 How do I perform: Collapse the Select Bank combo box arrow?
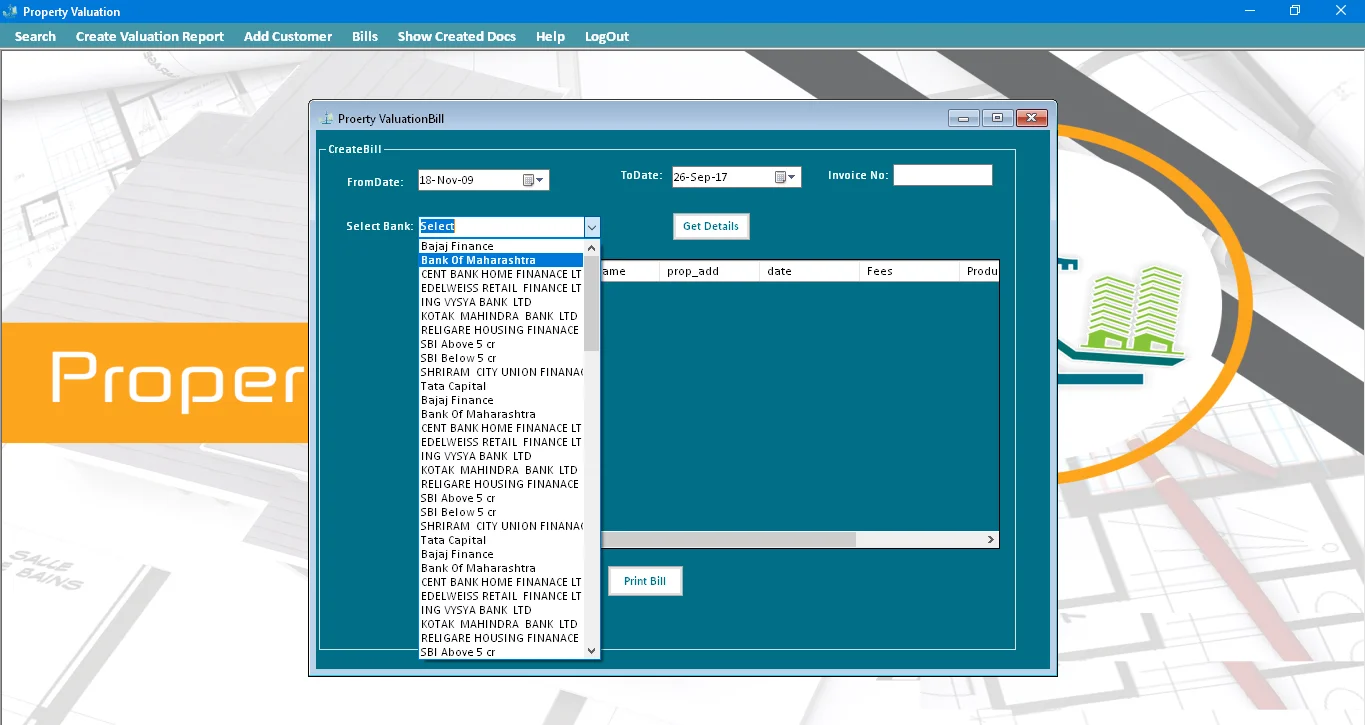(592, 227)
